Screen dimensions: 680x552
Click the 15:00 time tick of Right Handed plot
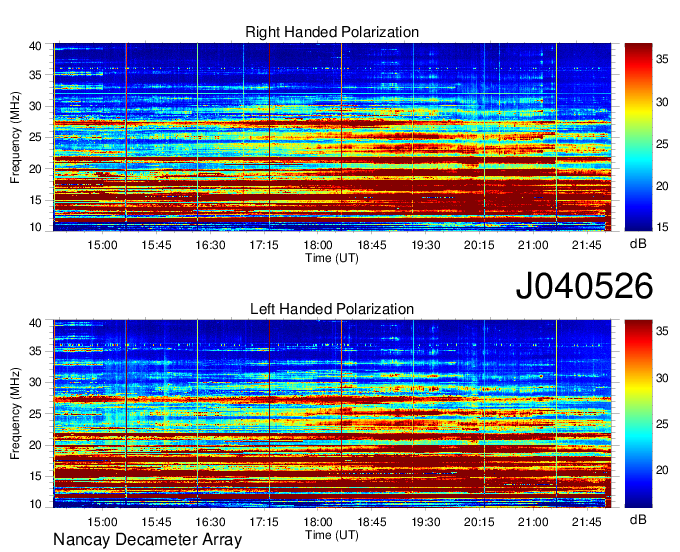pyautogui.click(x=102, y=245)
